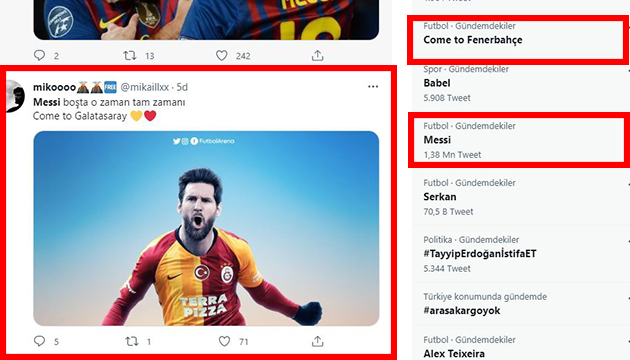Click the bold Messi keyword in tweet text
Screen dimensions: 630x360
[x=47, y=102]
